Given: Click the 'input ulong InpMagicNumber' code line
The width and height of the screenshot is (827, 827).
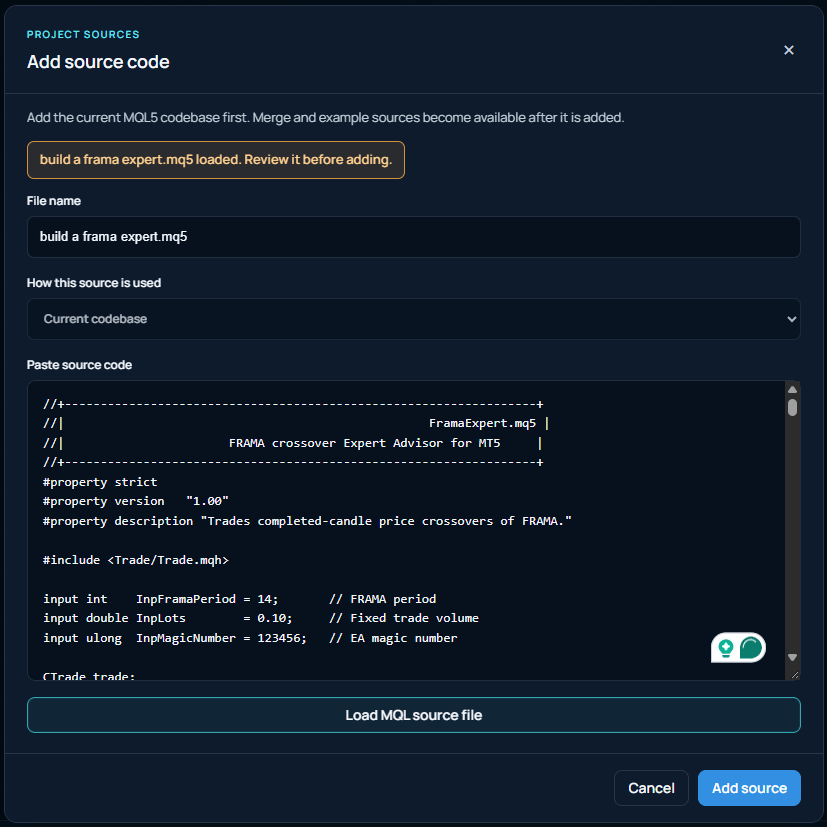Looking at the screenshot, I should click(250, 638).
